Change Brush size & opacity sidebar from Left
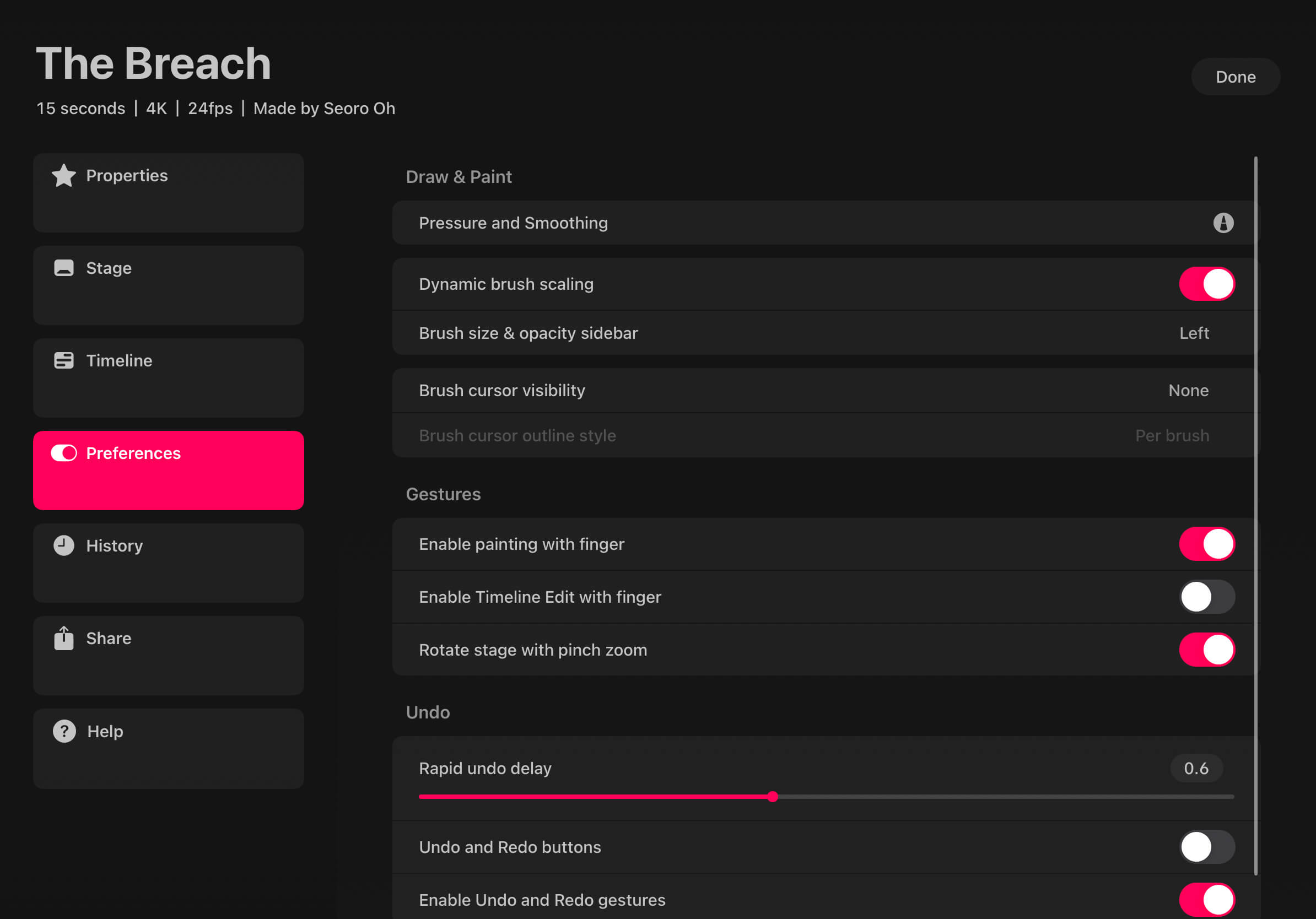1316x919 pixels. pos(1194,333)
